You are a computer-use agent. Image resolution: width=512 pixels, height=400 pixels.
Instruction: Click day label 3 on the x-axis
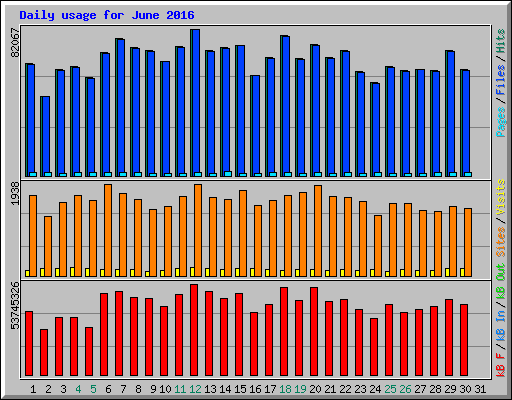63,389
